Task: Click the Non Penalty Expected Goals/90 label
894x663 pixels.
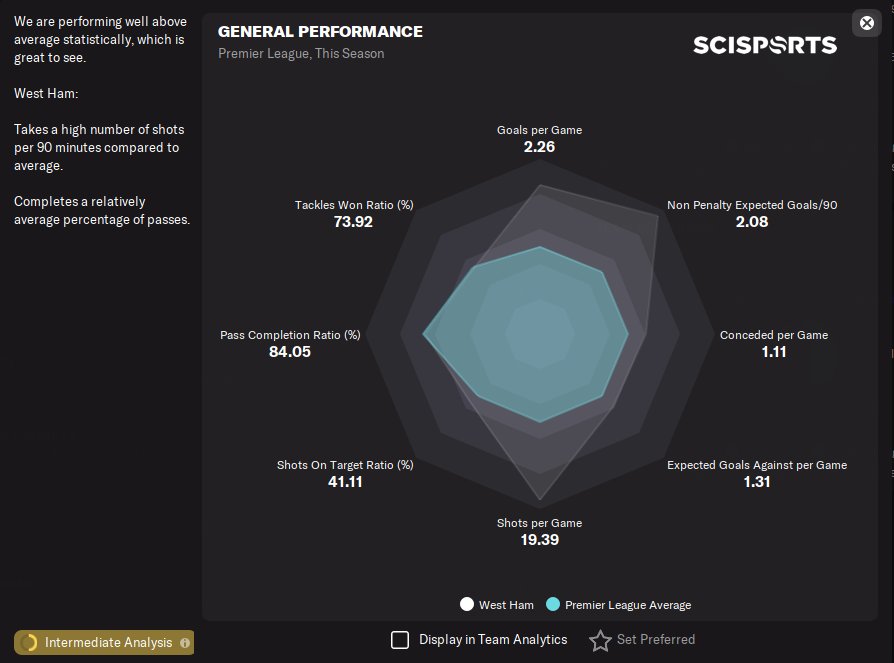Action: point(752,205)
